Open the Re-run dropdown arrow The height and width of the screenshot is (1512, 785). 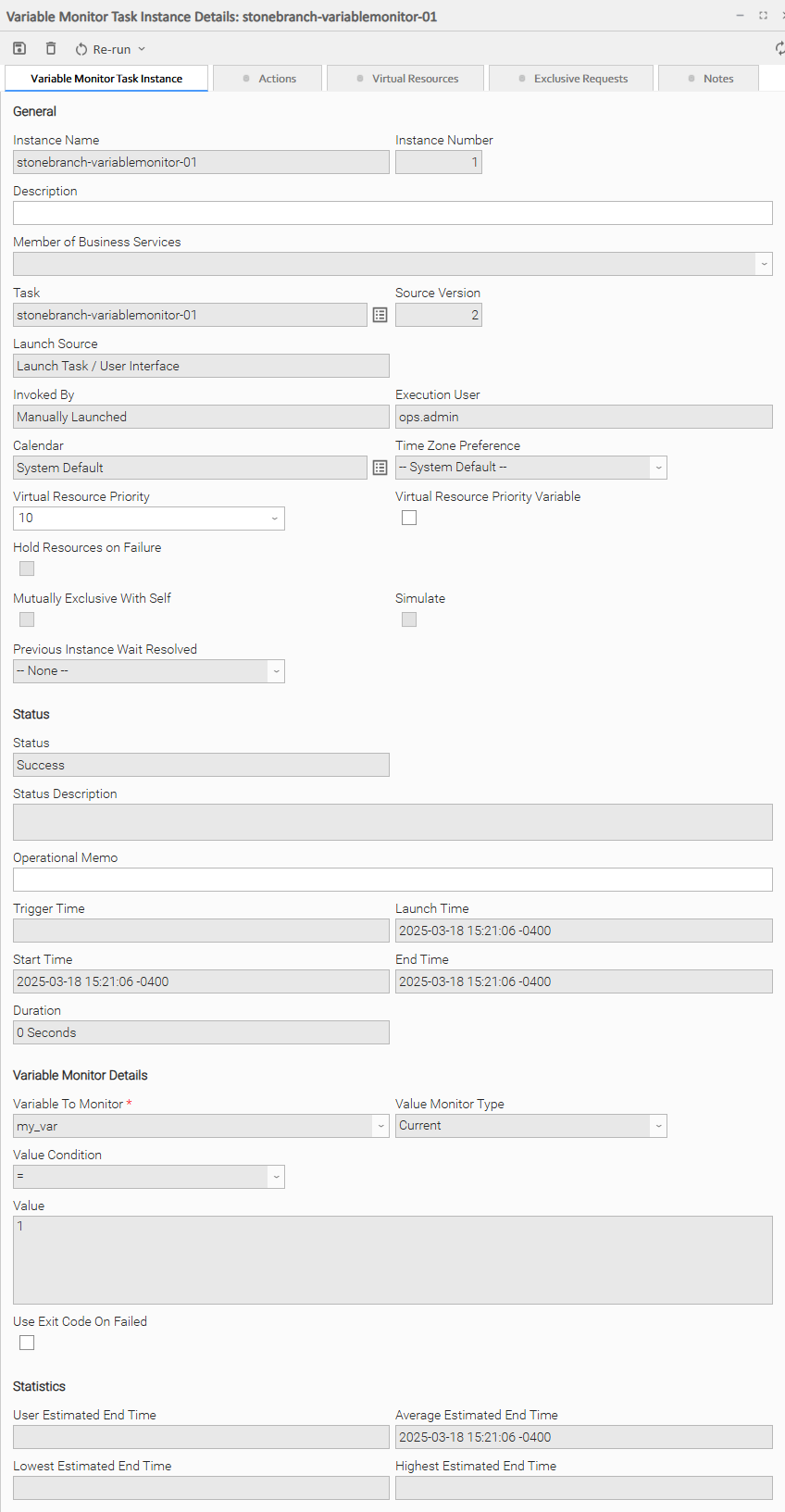(x=142, y=49)
